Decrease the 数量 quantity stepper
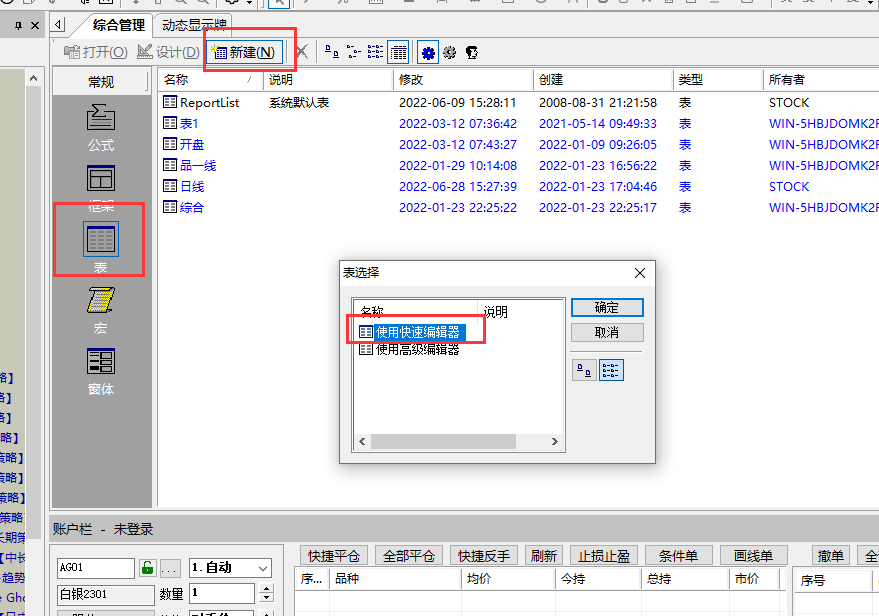 coord(267,598)
